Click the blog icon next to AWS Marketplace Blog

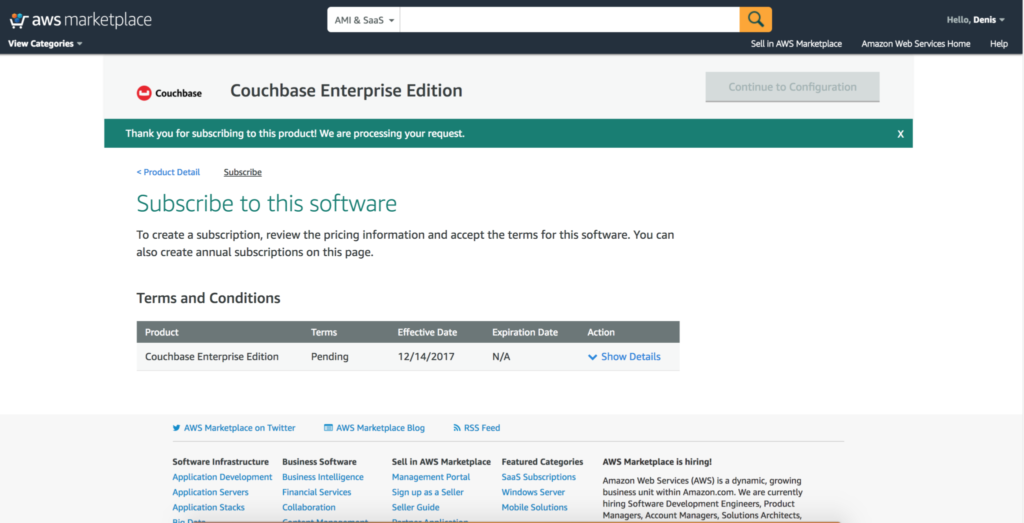coord(328,428)
